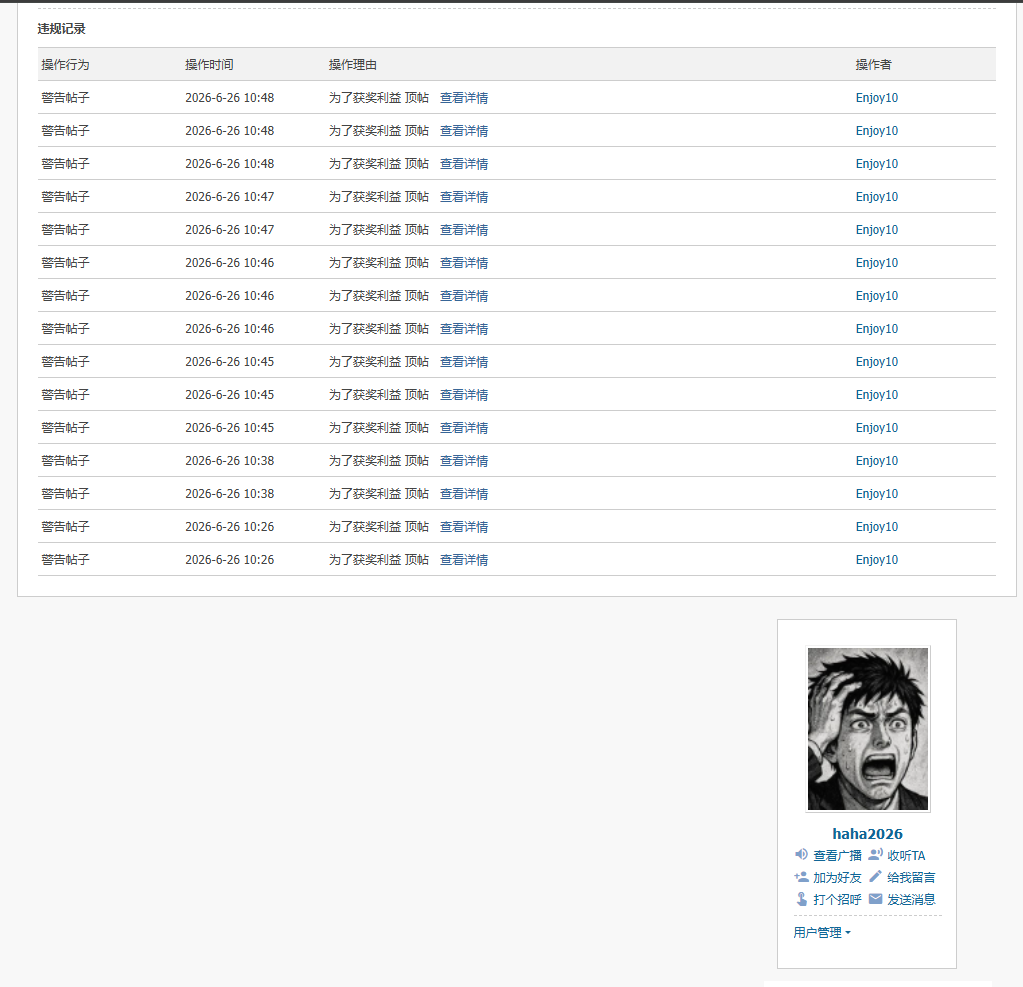
Task: Open 查看详情 in the last 10:26 row
Action: click(x=464, y=560)
